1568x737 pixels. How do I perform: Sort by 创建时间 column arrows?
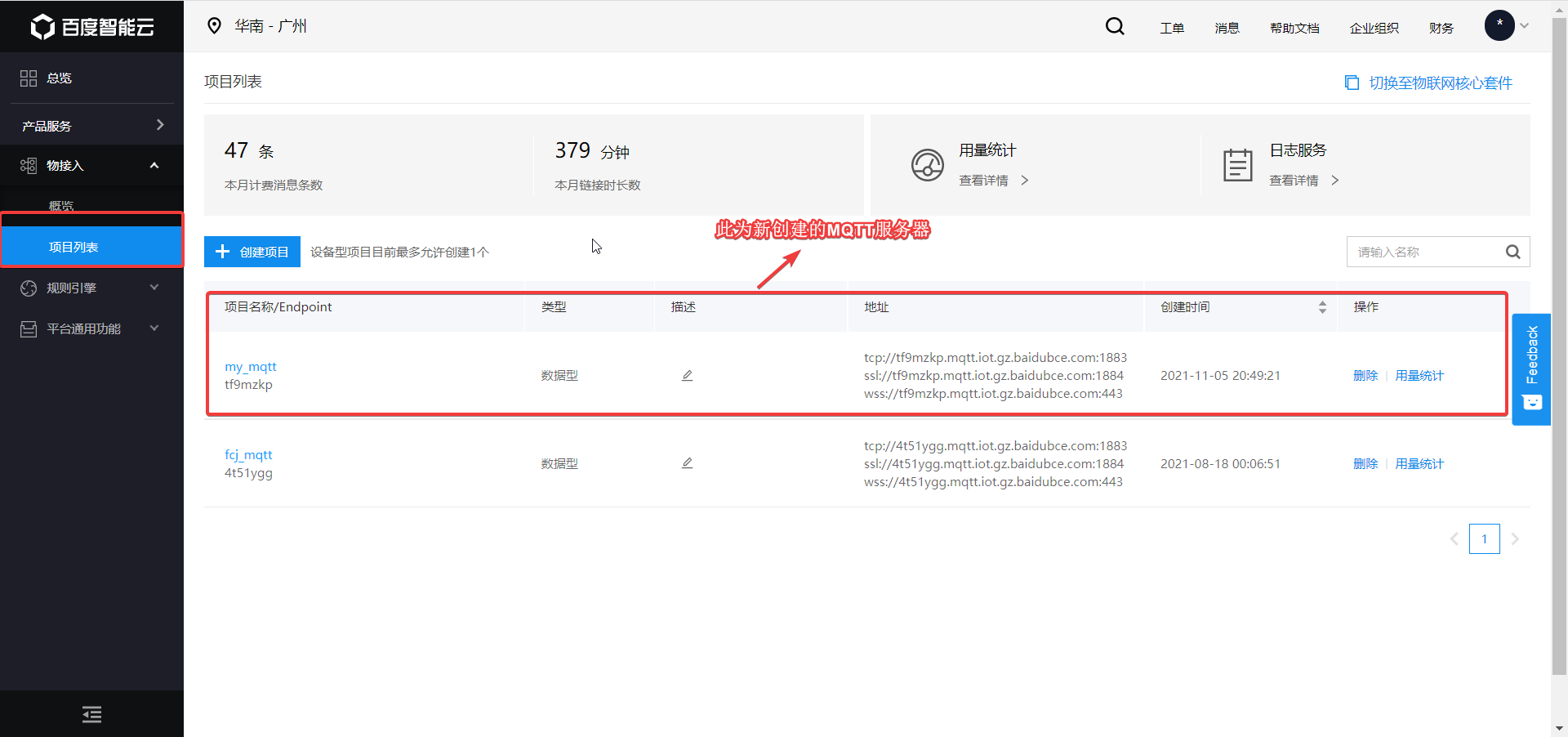click(x=1322, y=307)
